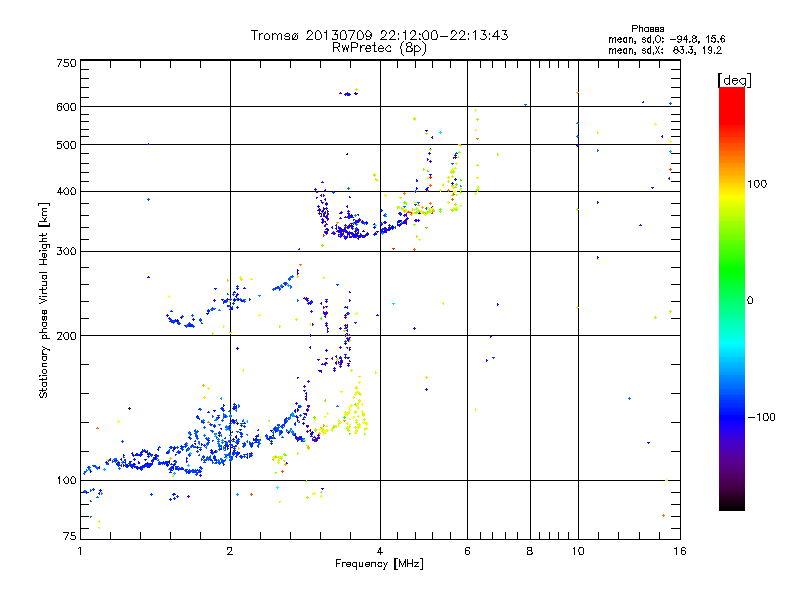Viewport: 800px width, 600px height.
Task: Click the x-axis tick label '16'
Action: click(680, 551)
